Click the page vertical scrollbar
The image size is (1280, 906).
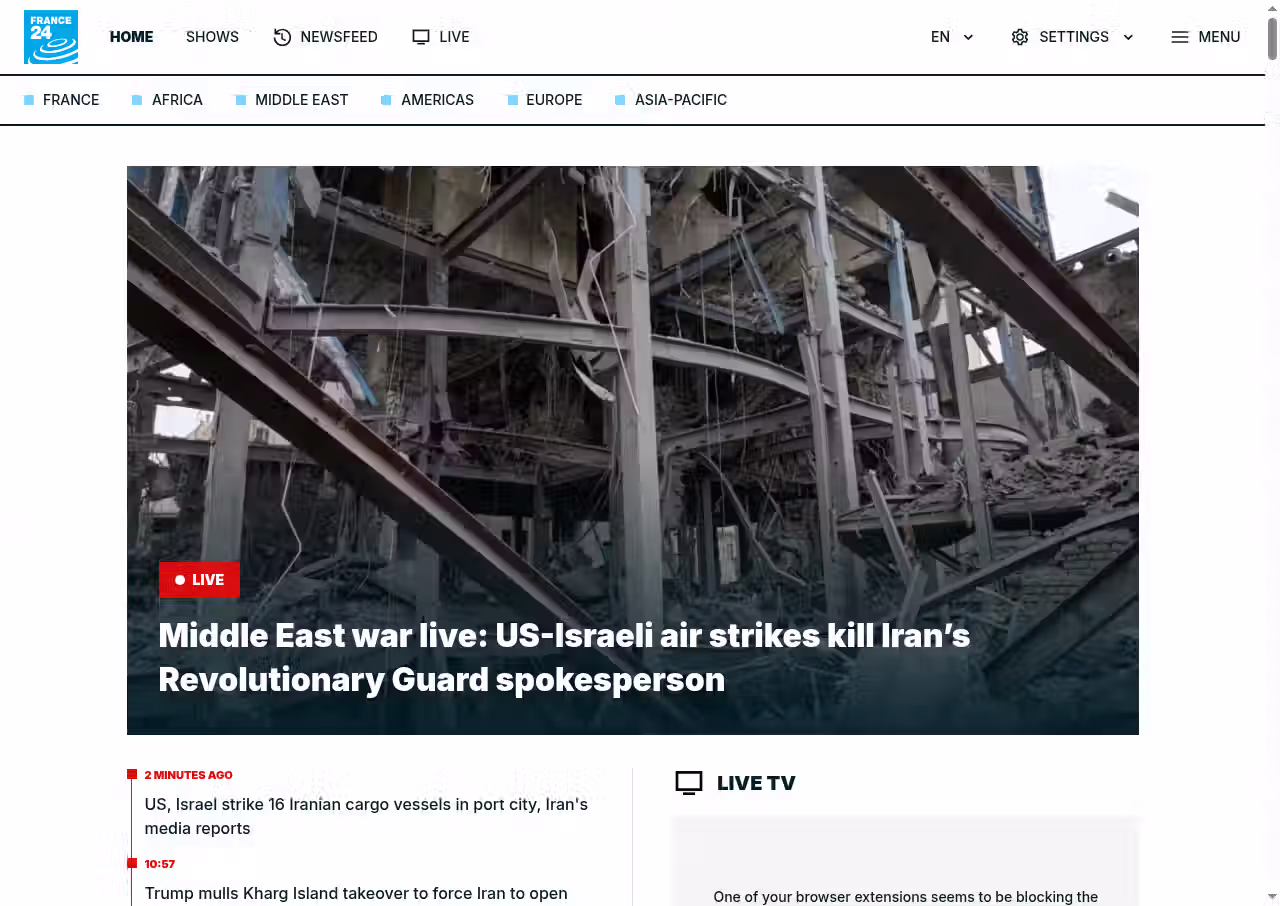point(1273,453)
